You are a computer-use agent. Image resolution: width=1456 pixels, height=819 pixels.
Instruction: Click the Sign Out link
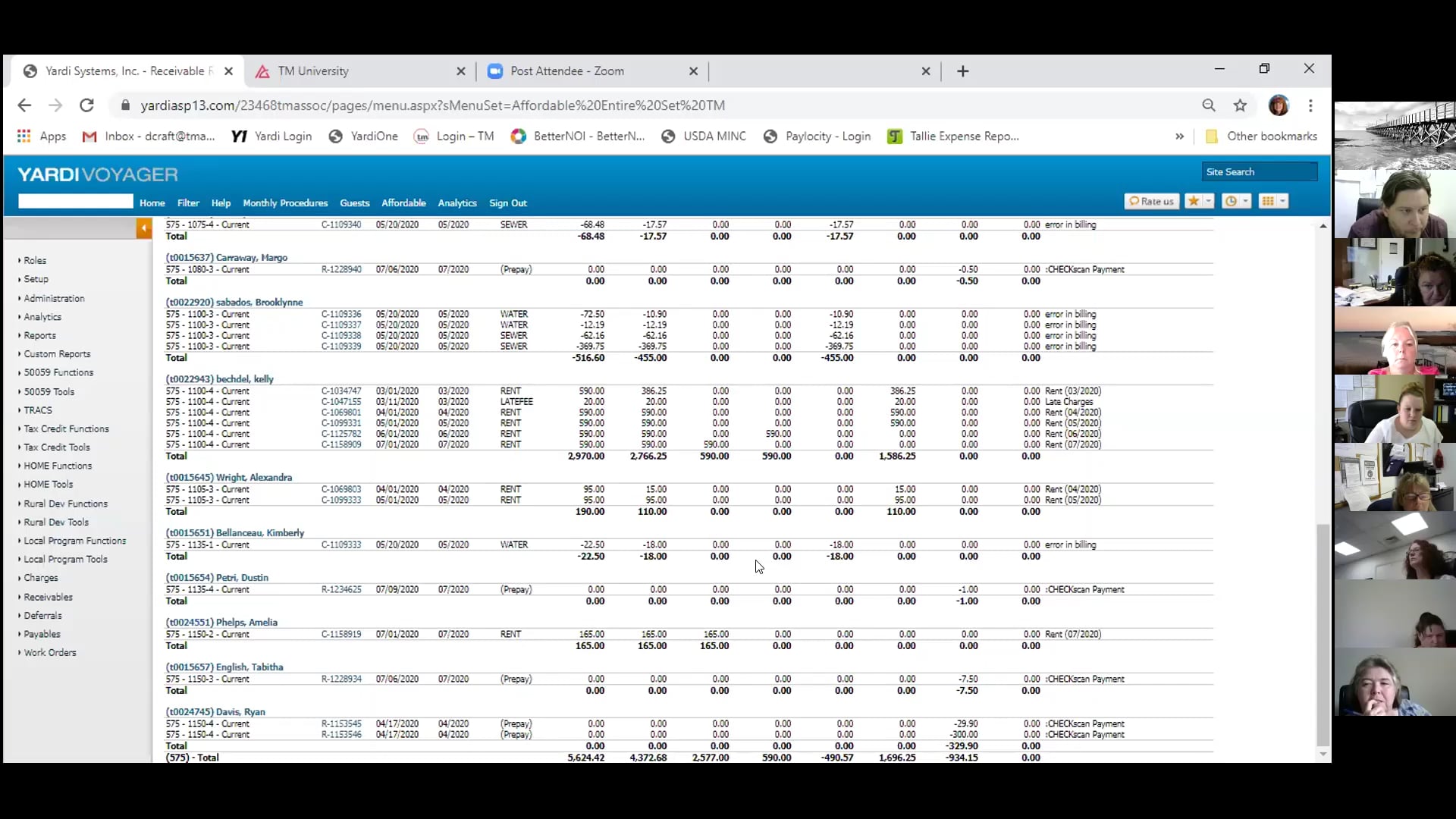coord(507,202)
